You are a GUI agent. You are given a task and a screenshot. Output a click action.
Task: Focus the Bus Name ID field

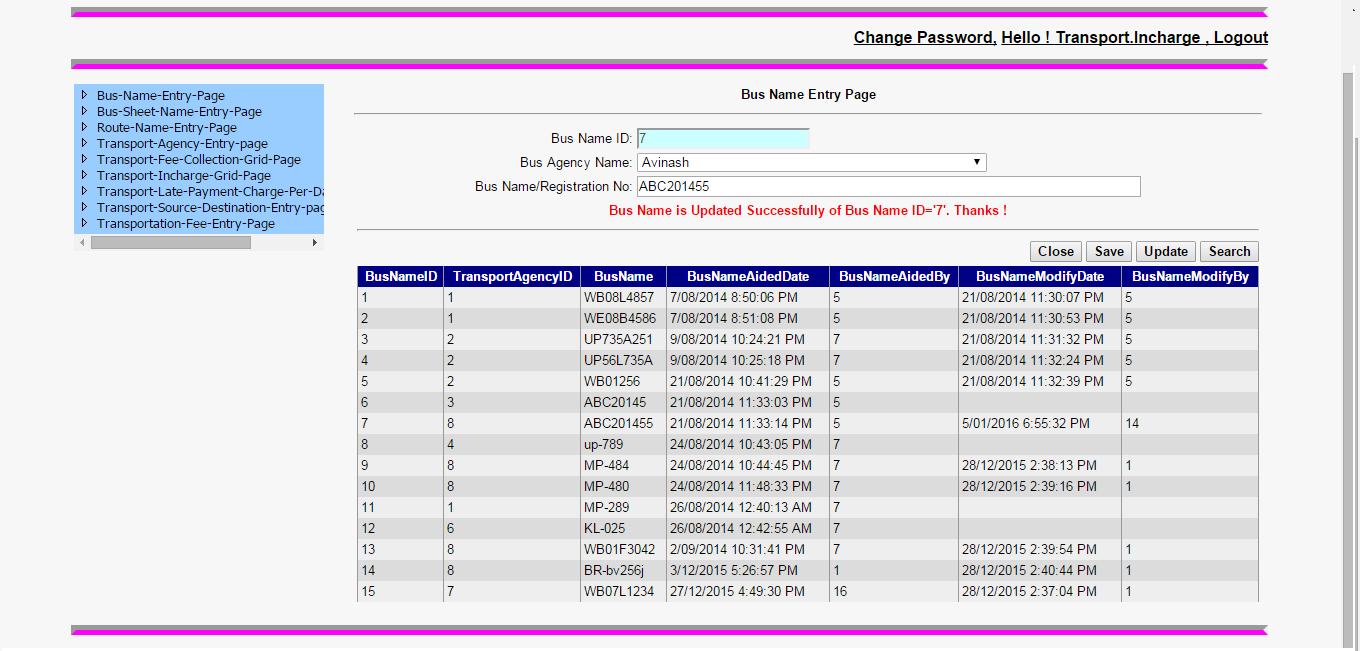click(723, 139)
